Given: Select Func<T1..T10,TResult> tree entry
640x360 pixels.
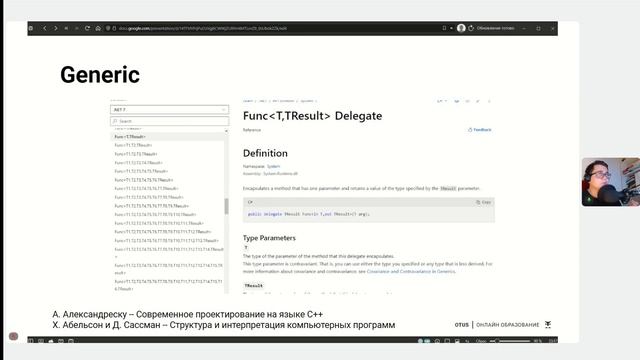Looking at the screenshot, I should point(155,214).
